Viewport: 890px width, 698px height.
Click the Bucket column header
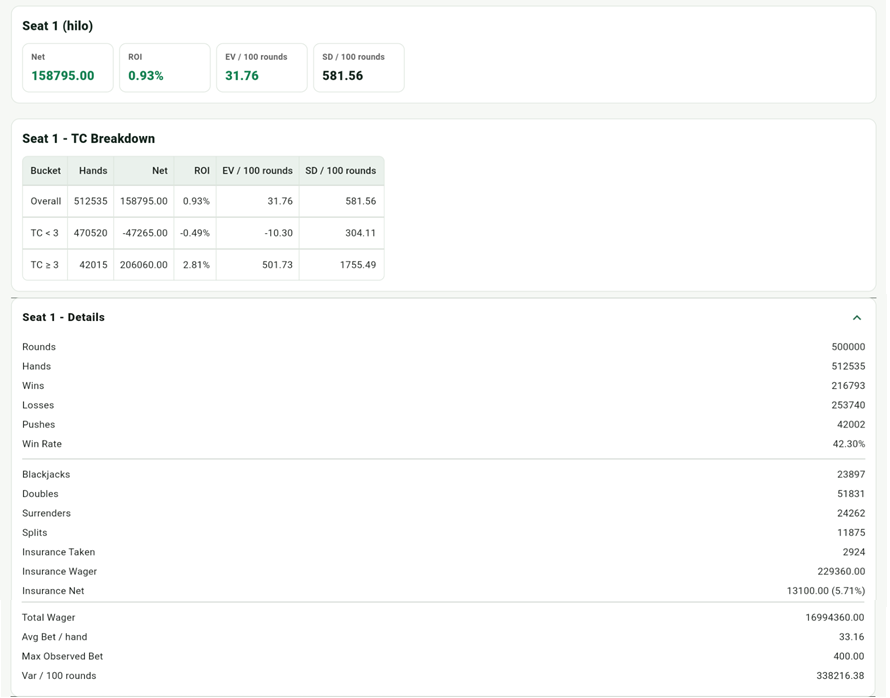pos(45,171)
